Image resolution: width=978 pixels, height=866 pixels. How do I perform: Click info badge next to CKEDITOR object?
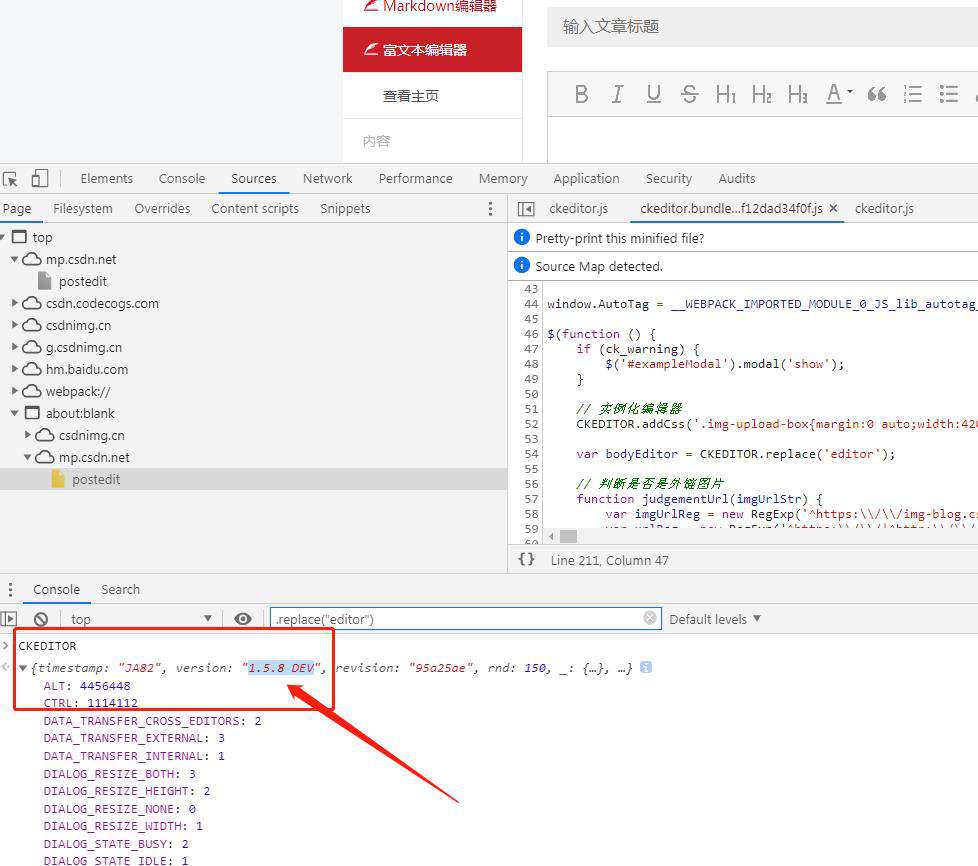(646, 668)
